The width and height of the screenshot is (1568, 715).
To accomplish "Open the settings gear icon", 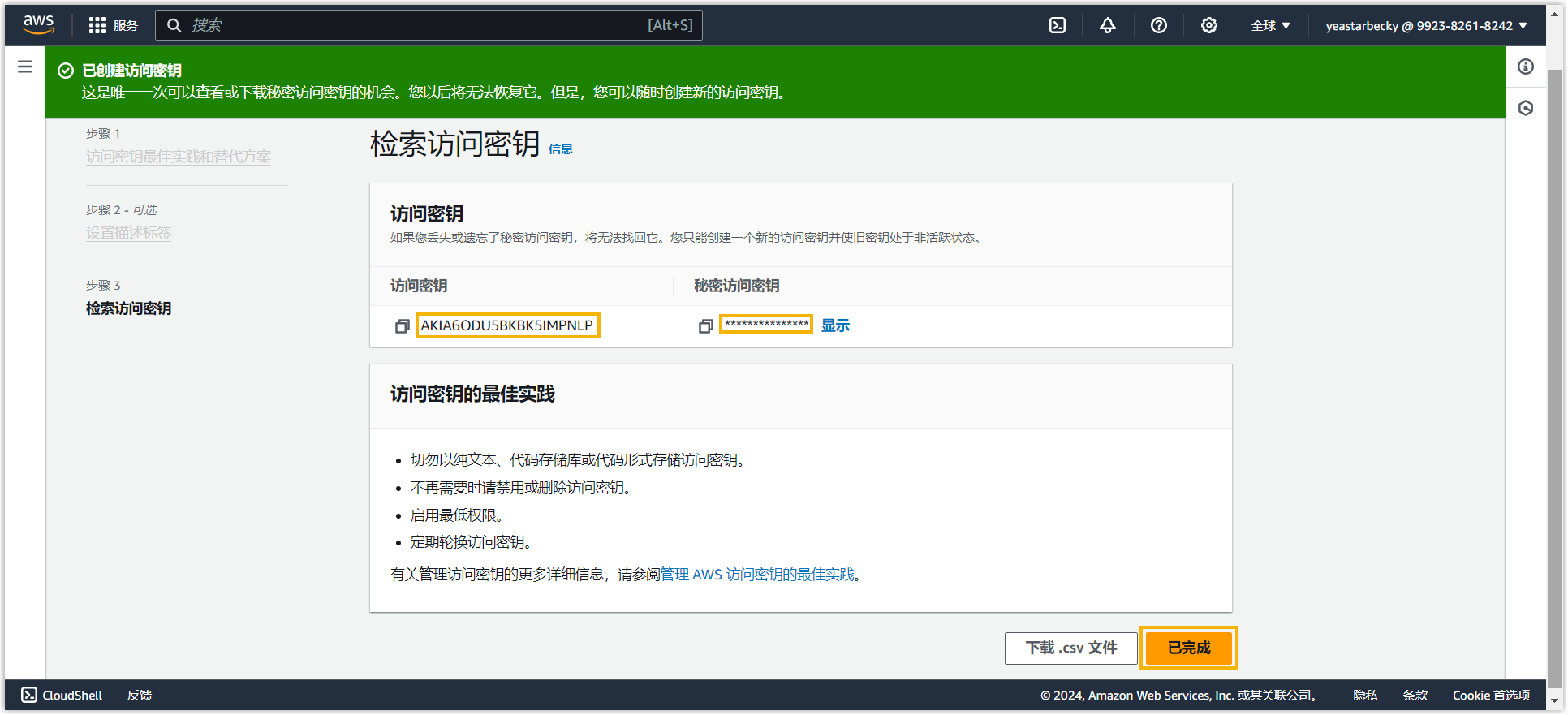I will [1208, 25].
